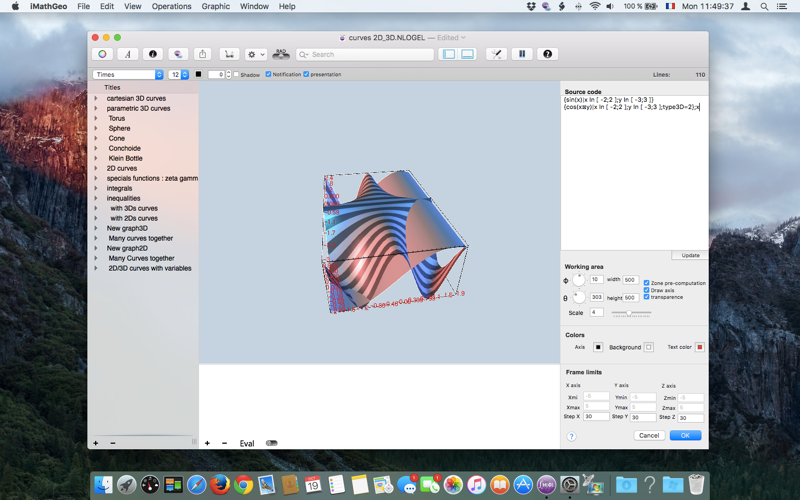Screen dimensions: 800x500
Task: Expand the 'Klein Bottle' item
Action: coord(95,158)
